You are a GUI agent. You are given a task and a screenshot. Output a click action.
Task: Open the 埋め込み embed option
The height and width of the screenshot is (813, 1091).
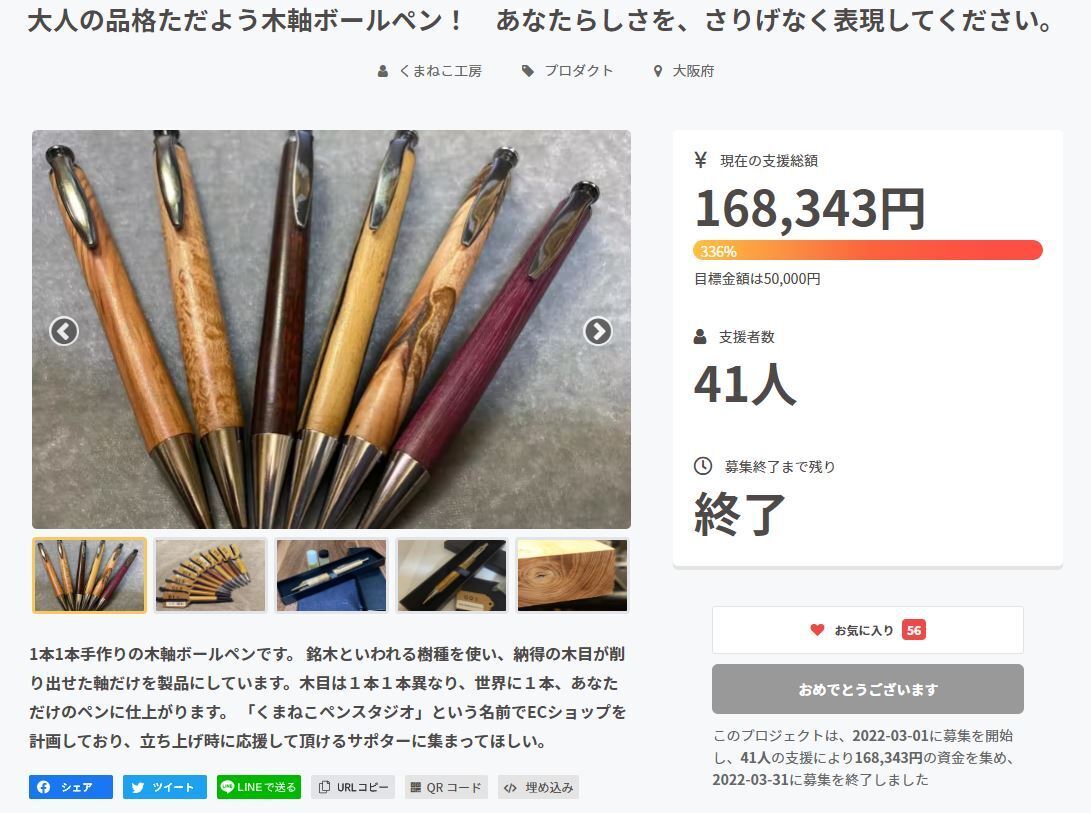point(539,787)
